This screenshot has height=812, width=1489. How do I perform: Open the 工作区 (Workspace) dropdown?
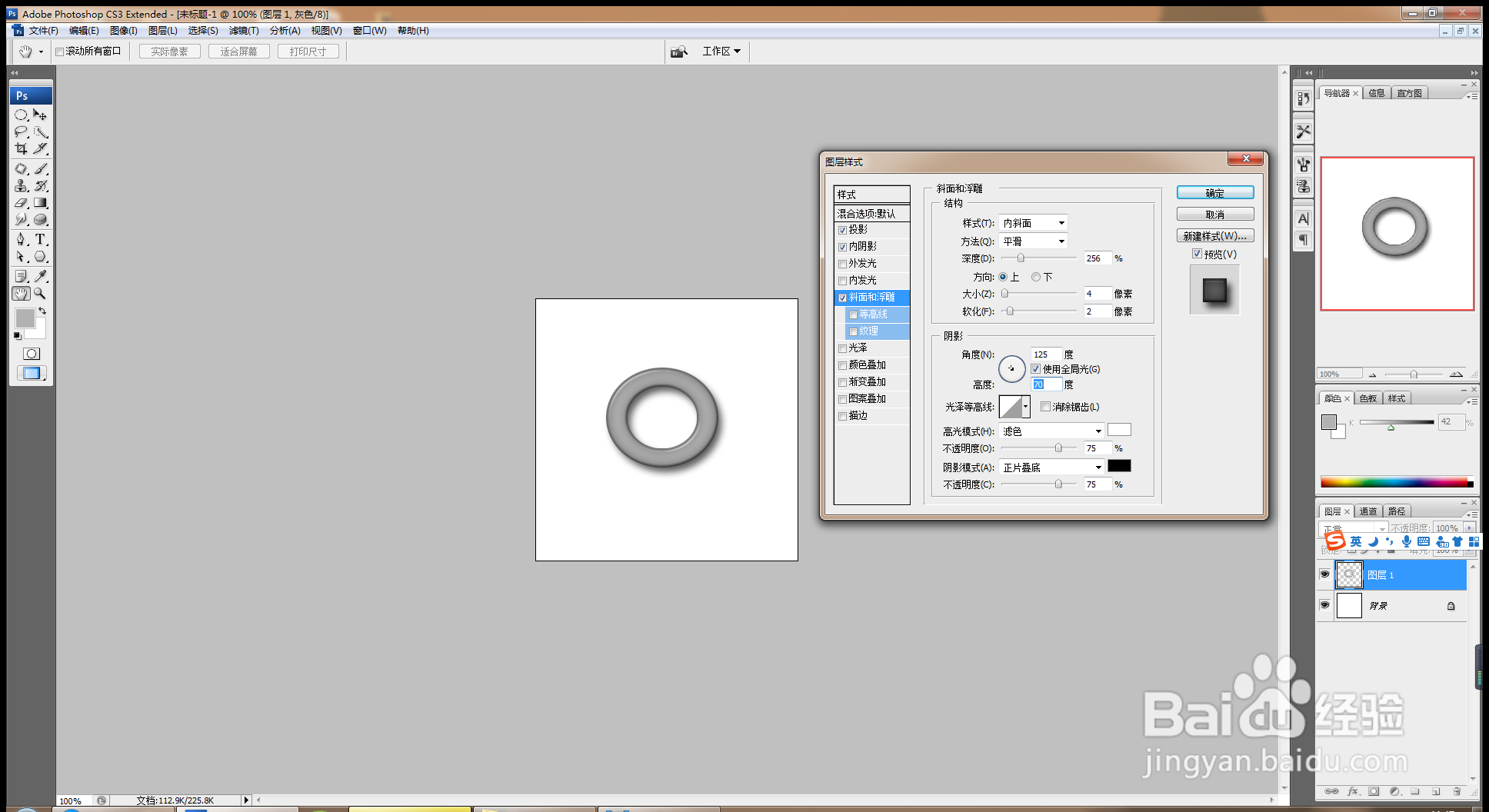click(x=721, y=52)
